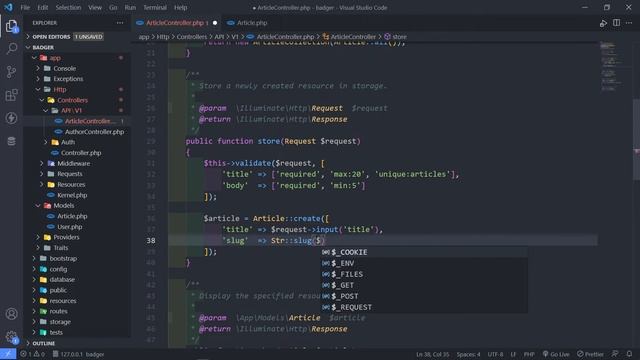
Task: Open Article.php under Models
Action: tap(77, 216)
